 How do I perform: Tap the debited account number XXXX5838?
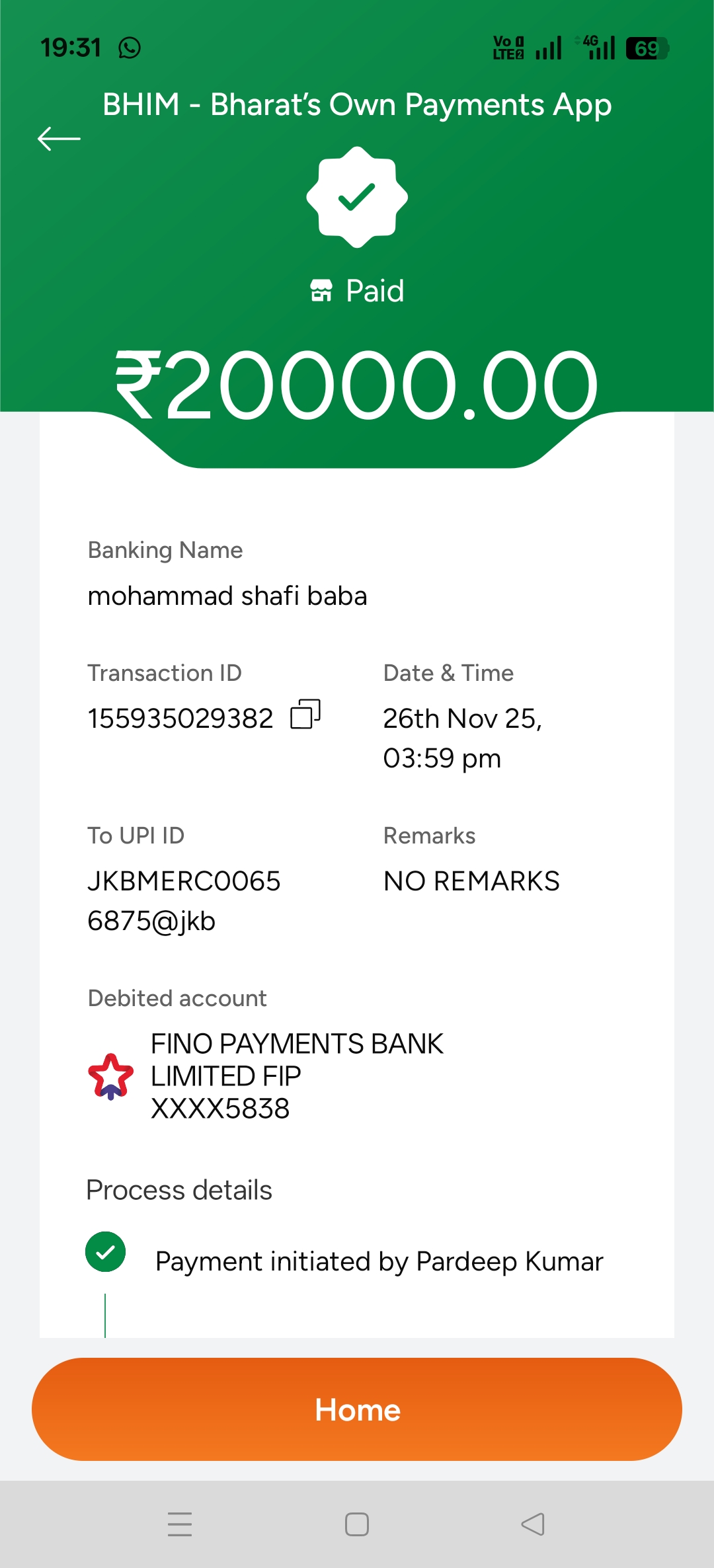(x=220, y=1109)
